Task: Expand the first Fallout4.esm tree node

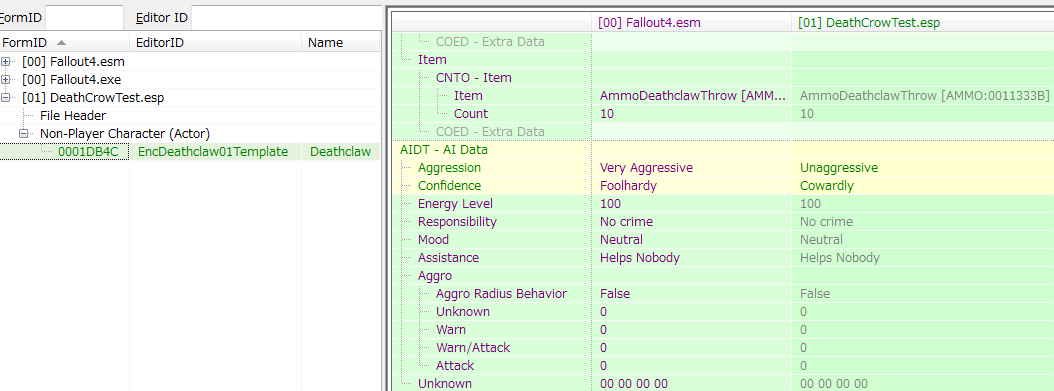Action: coord(6,61)
